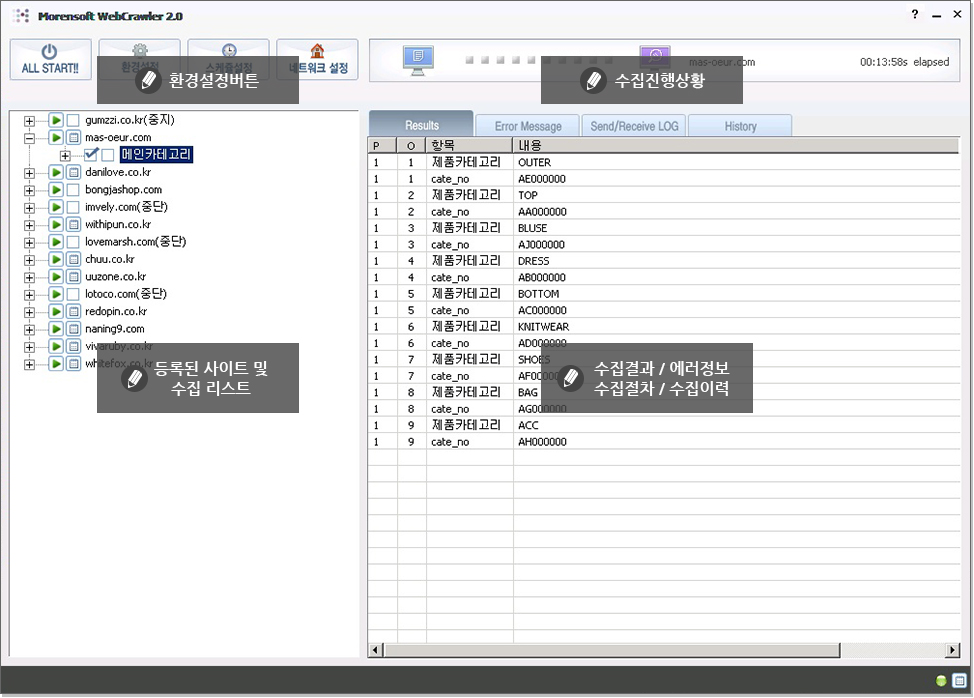
Task: Run the danilove.co.kr crawl play icon
Action: click(x=56, y=172)
